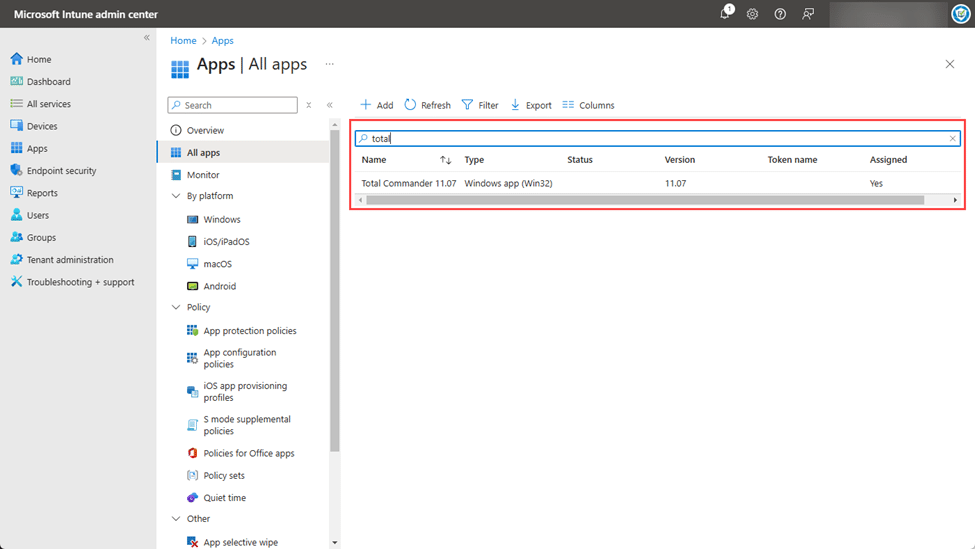Collapse the By platform section
The height and width of the screenshot is (549, 975).
177,197
